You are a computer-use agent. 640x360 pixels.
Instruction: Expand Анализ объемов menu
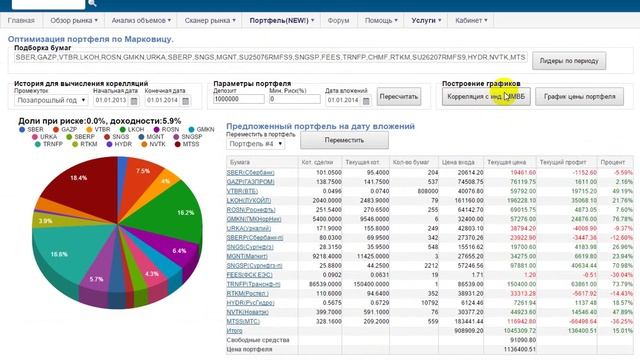(x=141, y=20)
